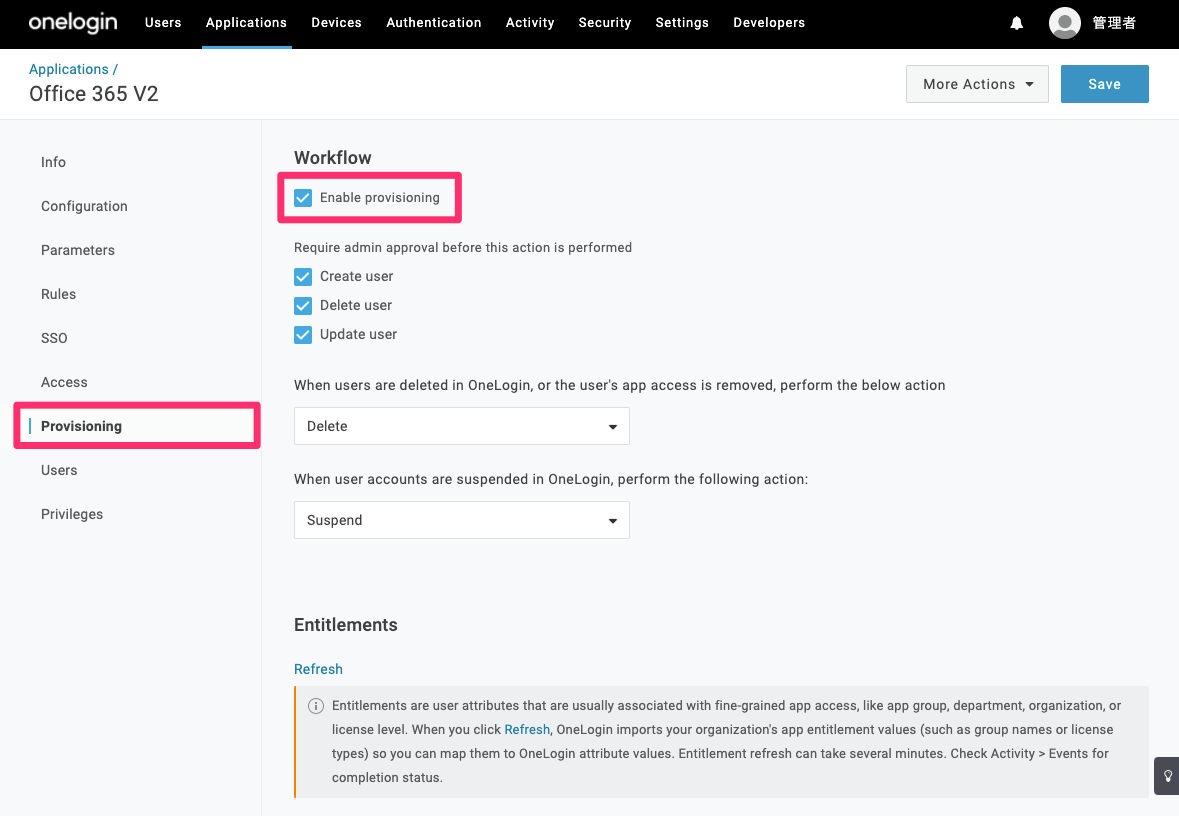Viewport: 1179px width, 816px height.
Task: Click the user avatar icon
Action: pyautogui.click(x=1065, y=23)
